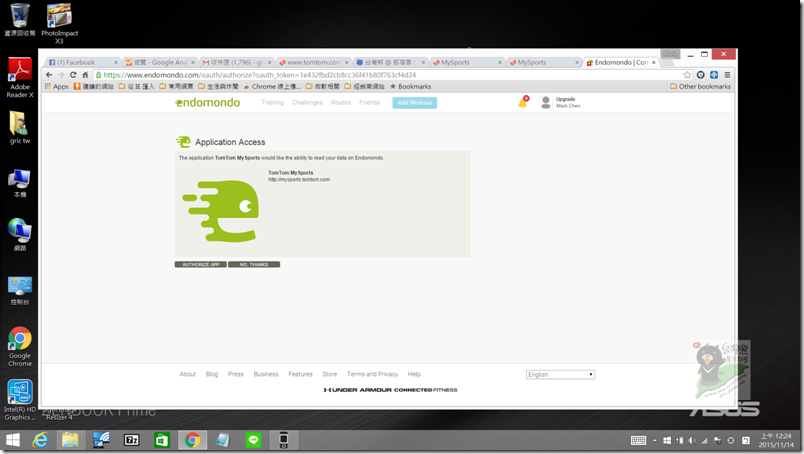Screen dimensions: 804x454
Task: Click the Upgrade link
Action: tap(565, 99)
